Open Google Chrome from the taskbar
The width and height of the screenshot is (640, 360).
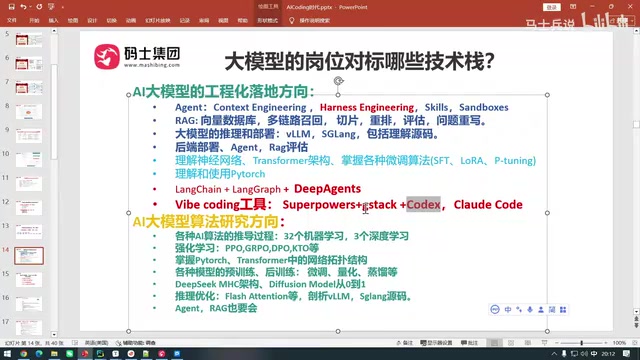pyautogui.click(x=24, y=354)
